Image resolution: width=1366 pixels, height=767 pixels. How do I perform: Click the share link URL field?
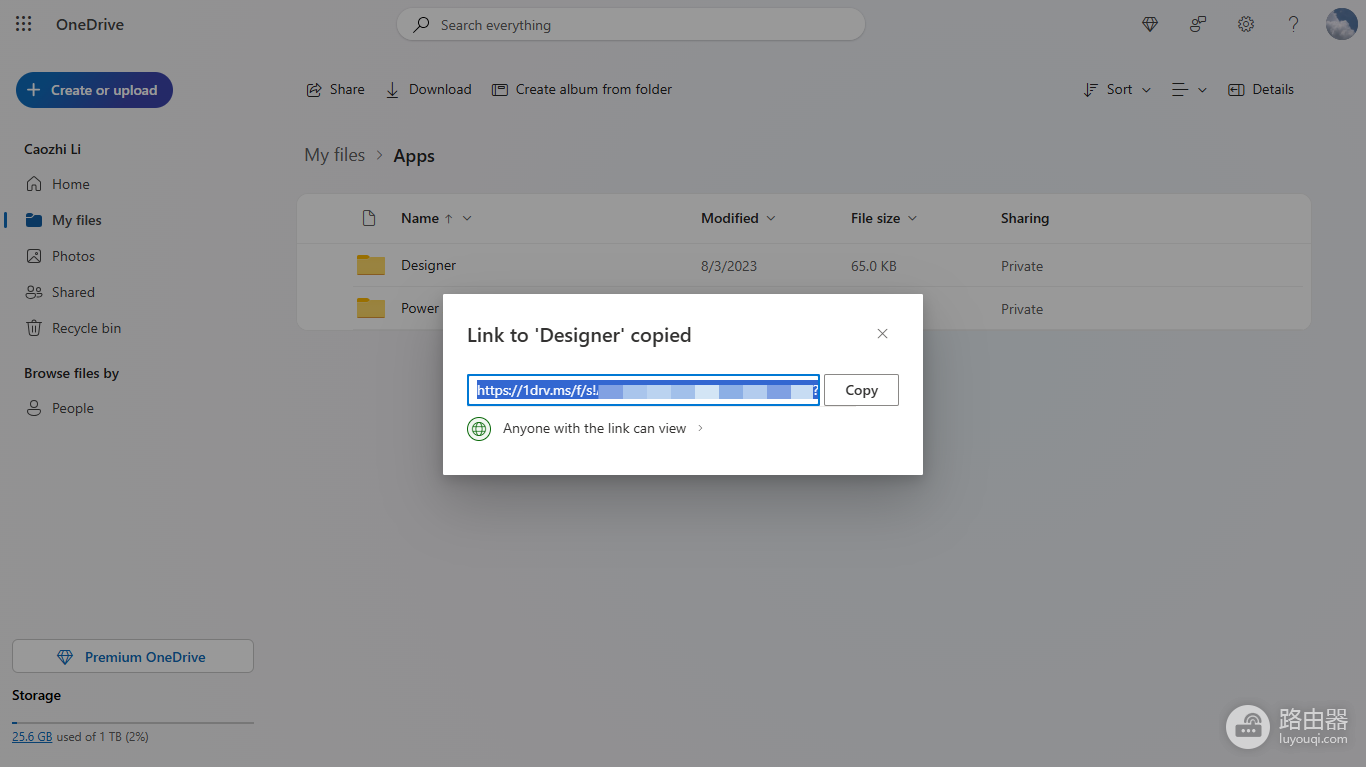(x=643, y=390)
